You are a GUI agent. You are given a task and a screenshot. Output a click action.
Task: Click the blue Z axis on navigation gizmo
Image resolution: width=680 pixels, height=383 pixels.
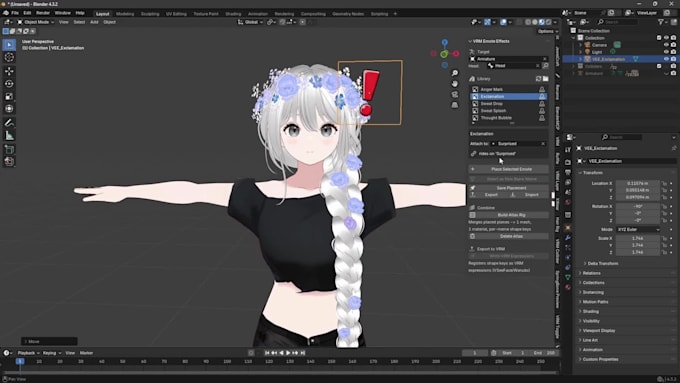445,43
